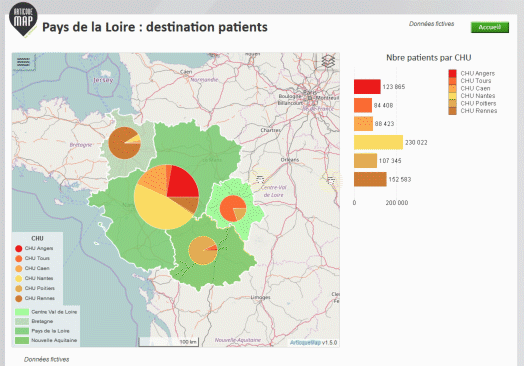524x366 pixels.
Task: Click Centre Val de Loire legend swatch
Action: 22,312
